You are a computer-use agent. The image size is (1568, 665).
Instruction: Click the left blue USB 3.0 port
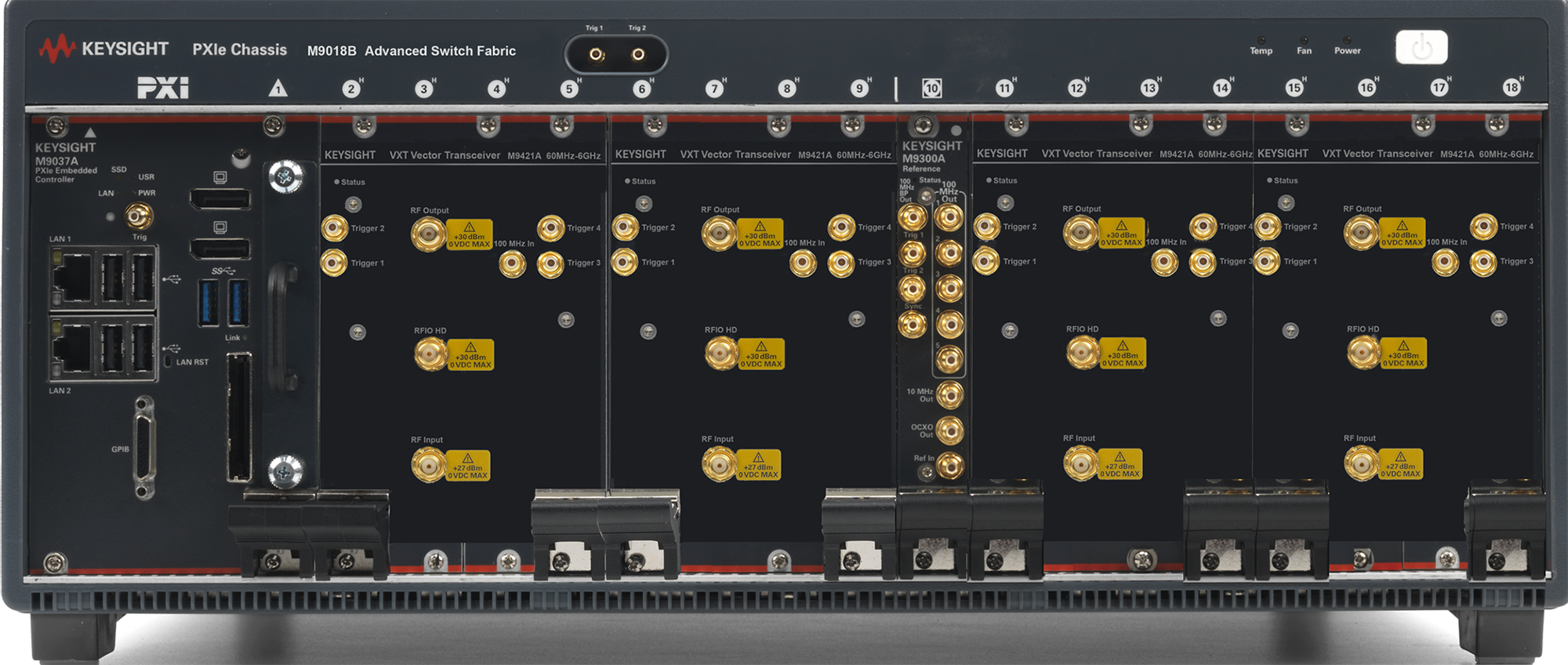click(x=209, y=303)
